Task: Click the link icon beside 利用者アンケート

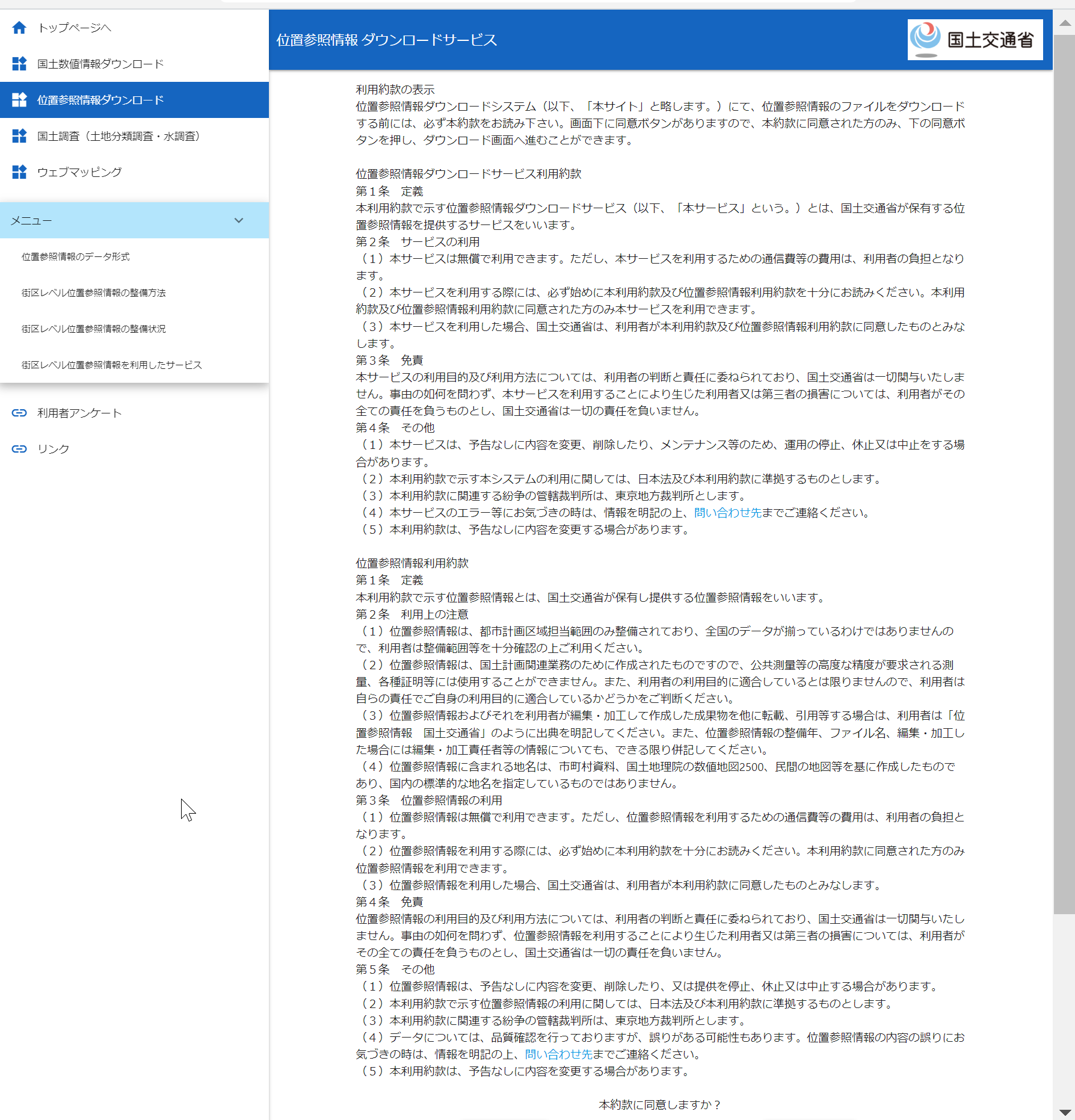Action: (19, 413)
